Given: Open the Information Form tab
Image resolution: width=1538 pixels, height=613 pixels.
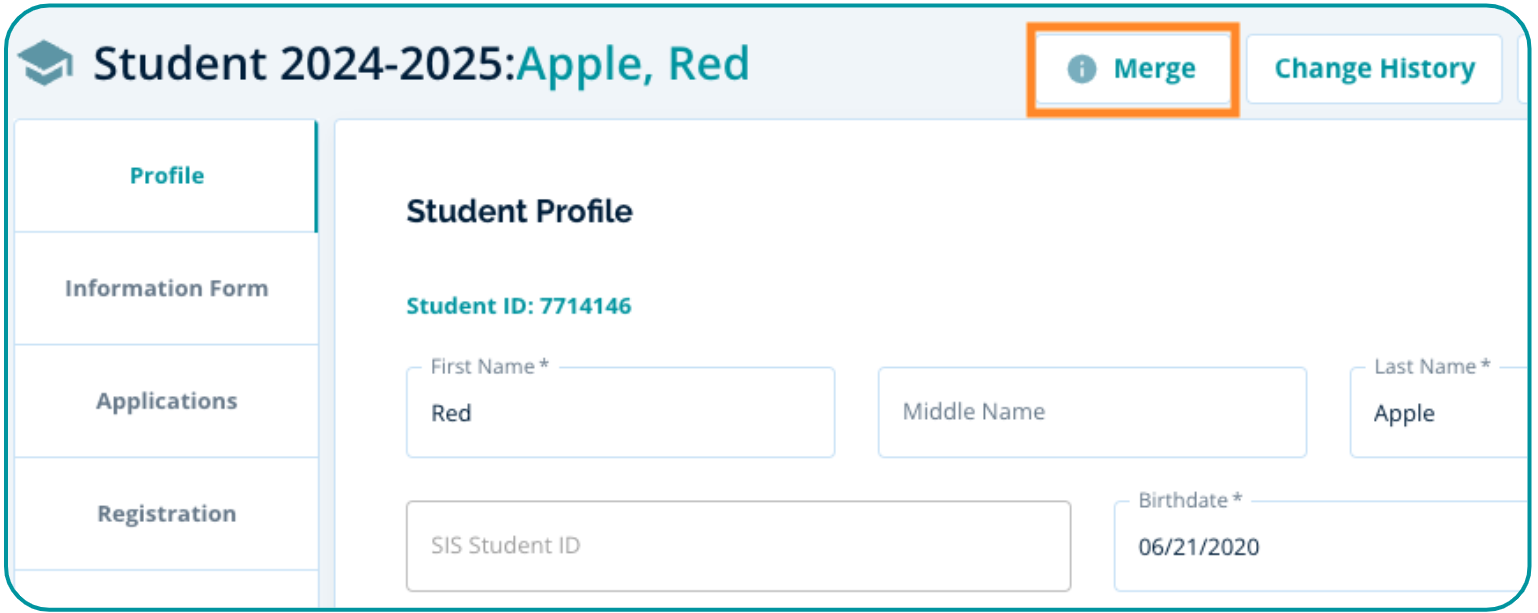Looking at the screenshot, I should pos(166,289).
